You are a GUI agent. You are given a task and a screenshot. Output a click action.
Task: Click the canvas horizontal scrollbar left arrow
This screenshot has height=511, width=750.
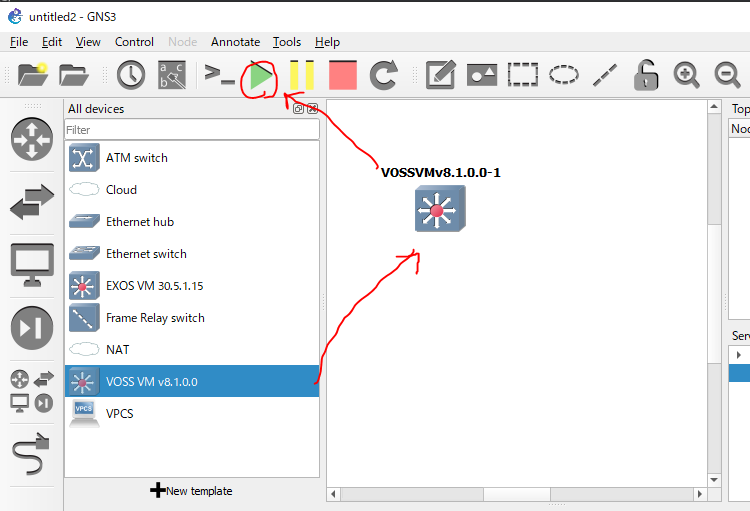(333, 494)
